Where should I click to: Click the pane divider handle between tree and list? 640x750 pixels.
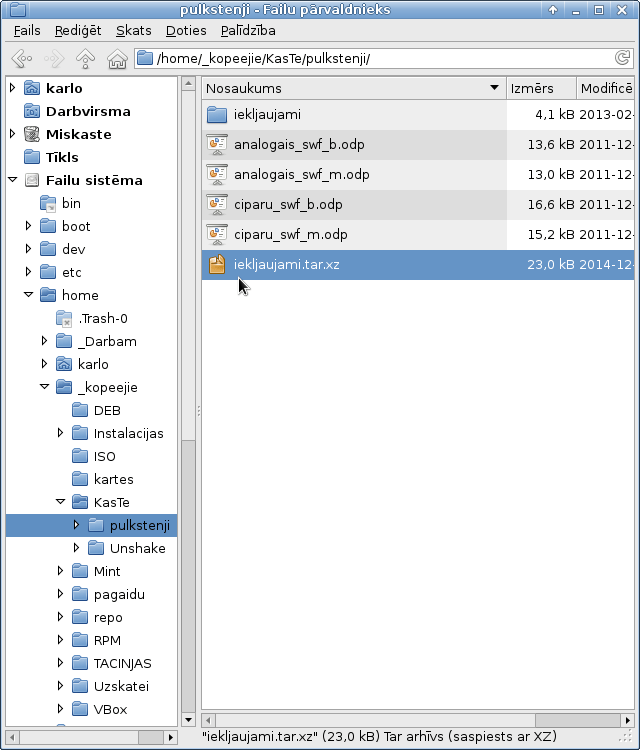pos(199,411)
